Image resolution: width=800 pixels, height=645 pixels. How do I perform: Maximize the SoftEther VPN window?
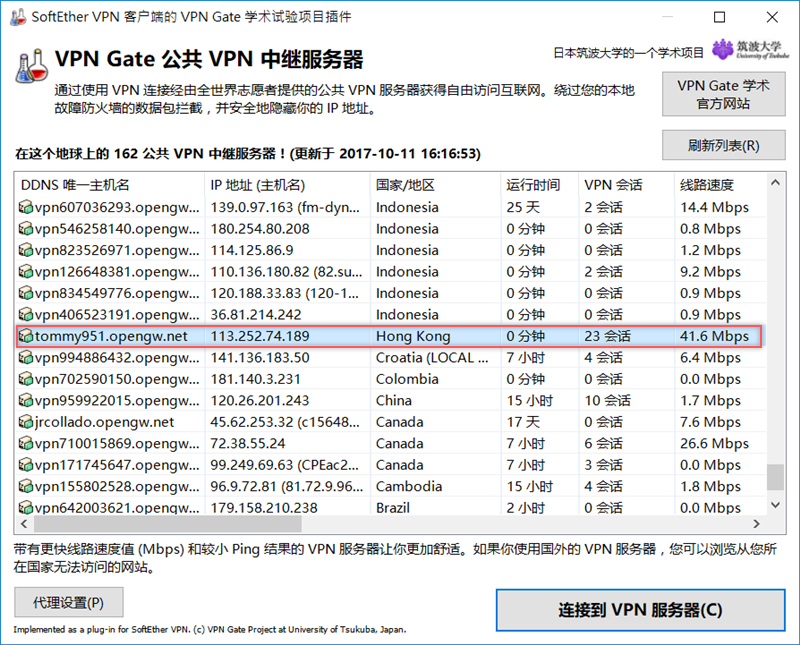[719, 17]
